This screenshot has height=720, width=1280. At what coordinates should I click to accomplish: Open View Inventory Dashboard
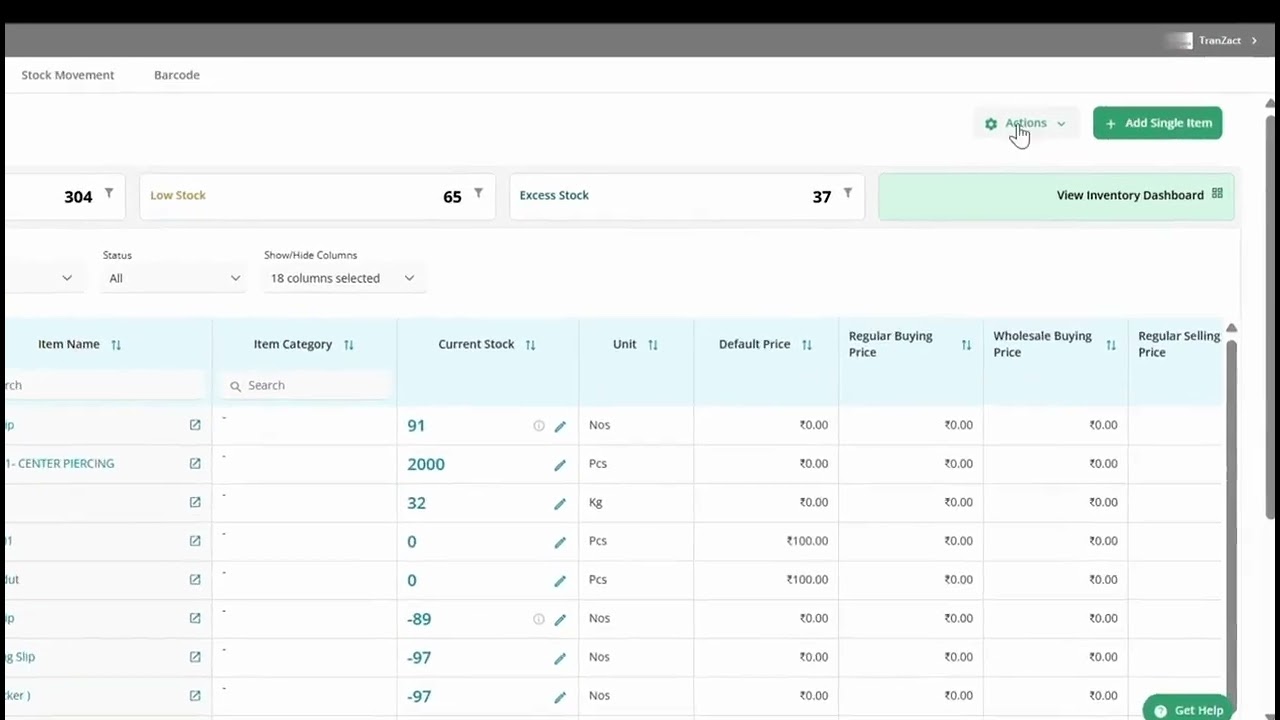pos(1056,196)
